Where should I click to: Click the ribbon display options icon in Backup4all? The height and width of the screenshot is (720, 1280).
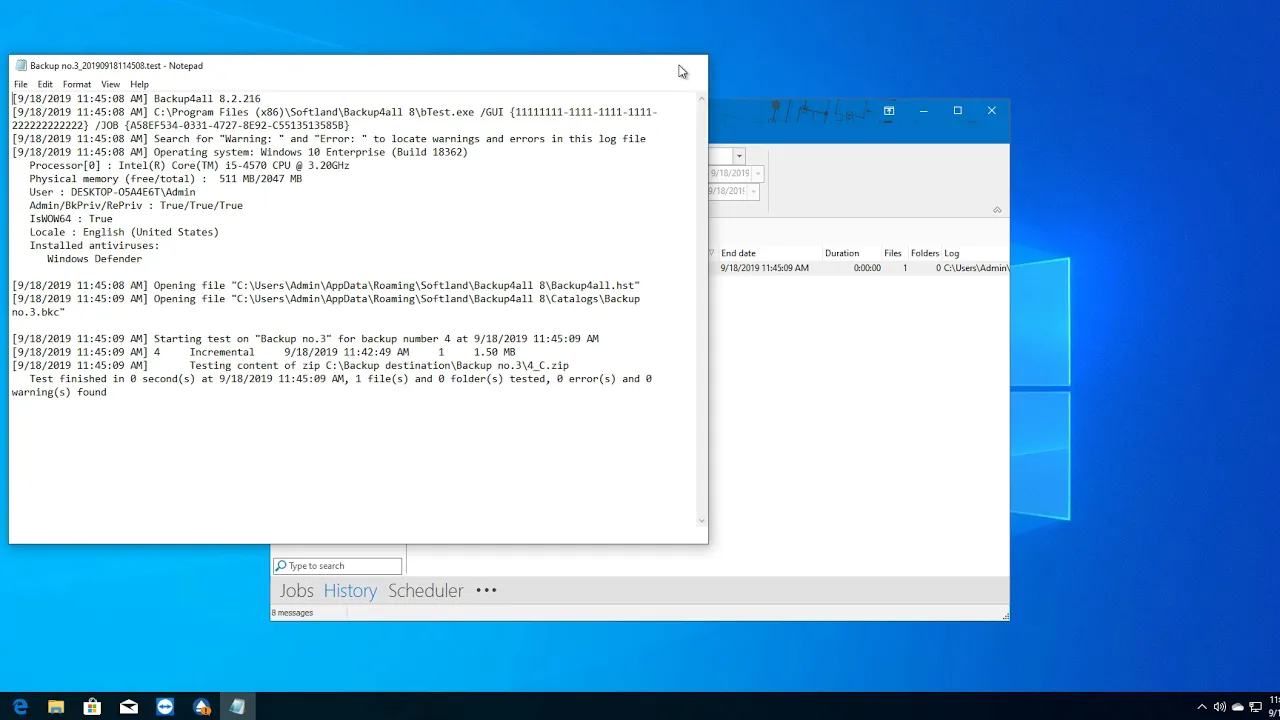pyautogui.click(x=888, y=111)
